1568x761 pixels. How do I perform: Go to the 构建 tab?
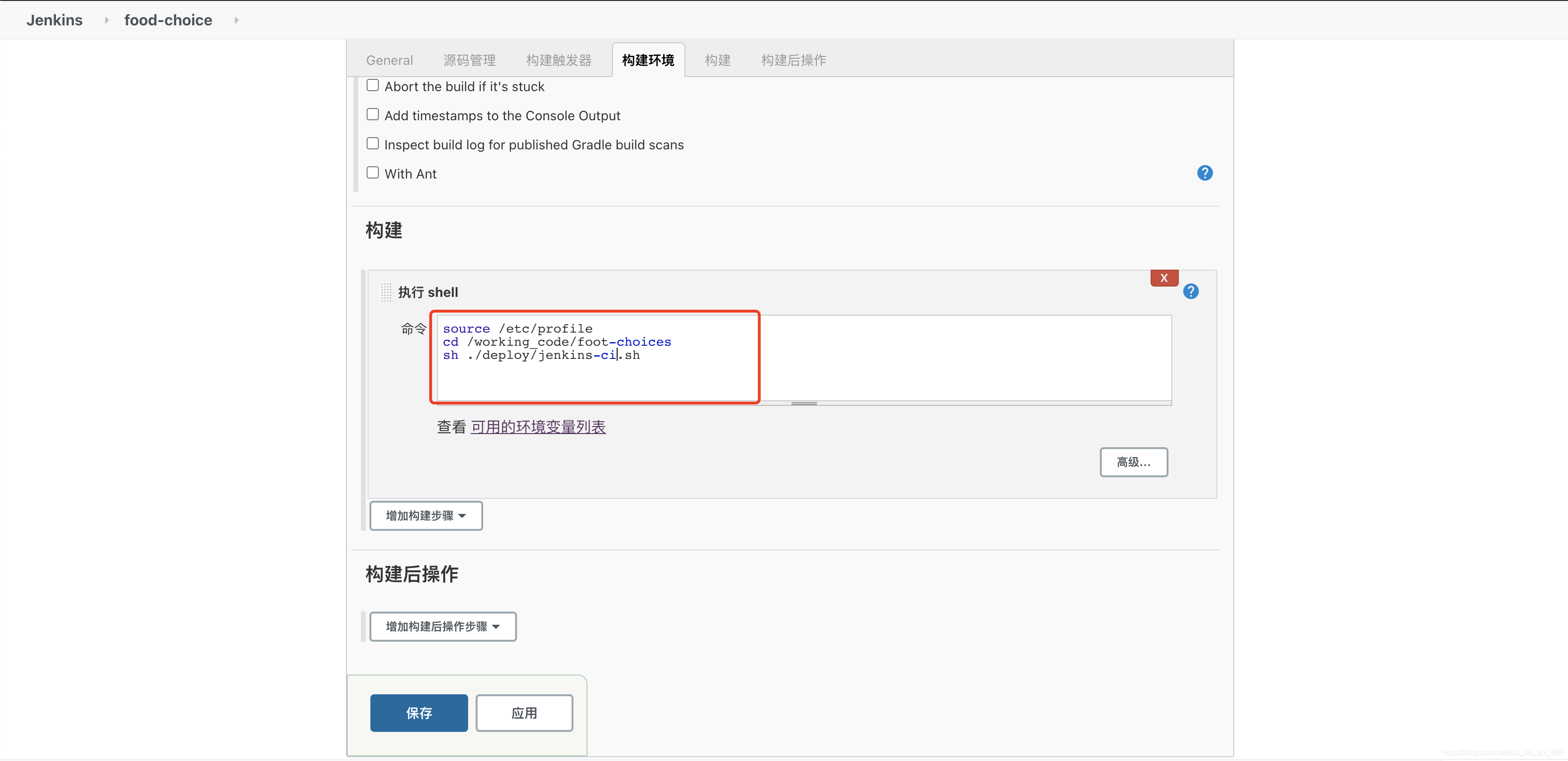(x=717, y=60)
